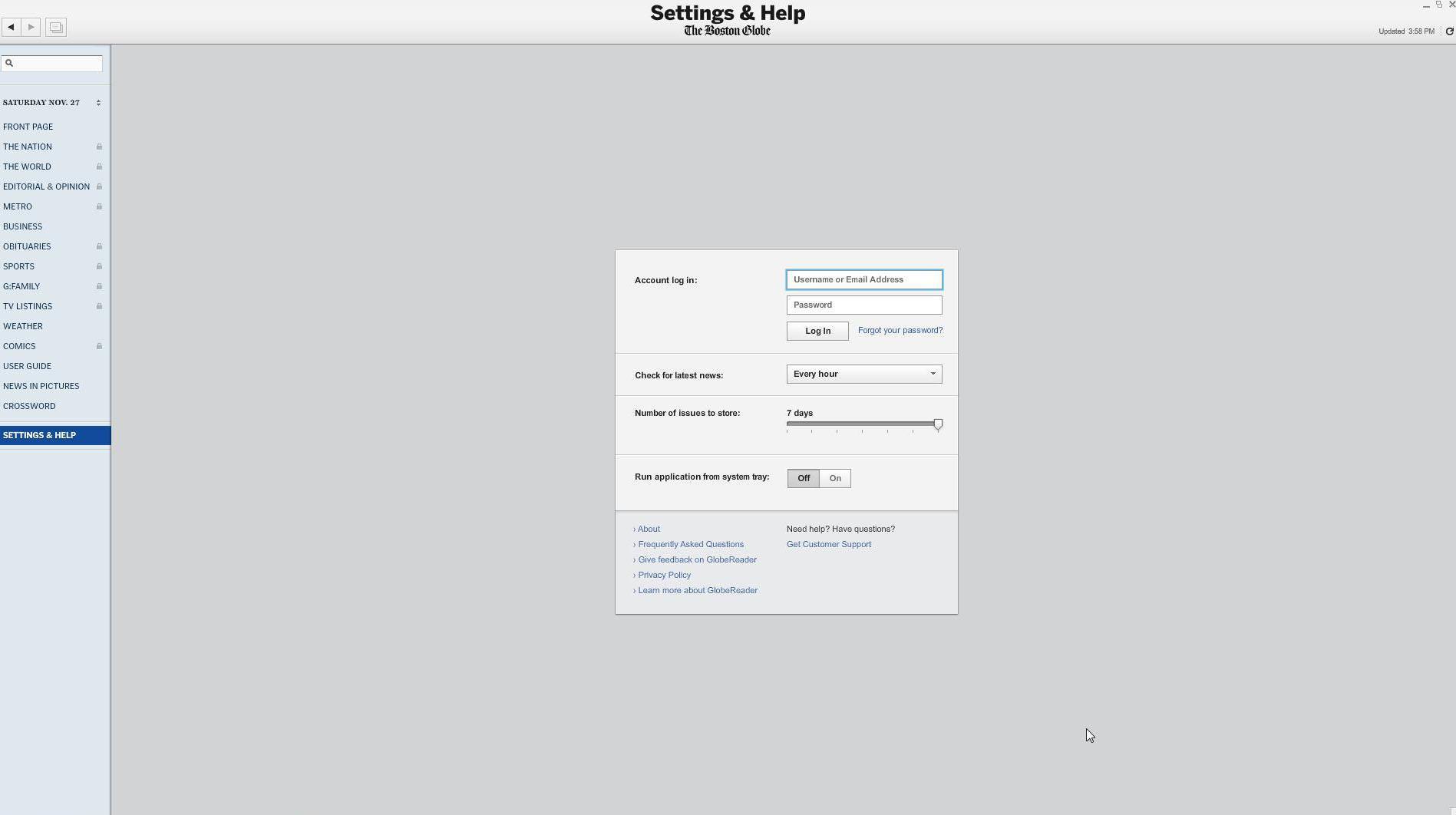Open Frequently Asked Questions link
Image resolution: width=1456 pixels, height=815 pixels.
coord(691,544)
